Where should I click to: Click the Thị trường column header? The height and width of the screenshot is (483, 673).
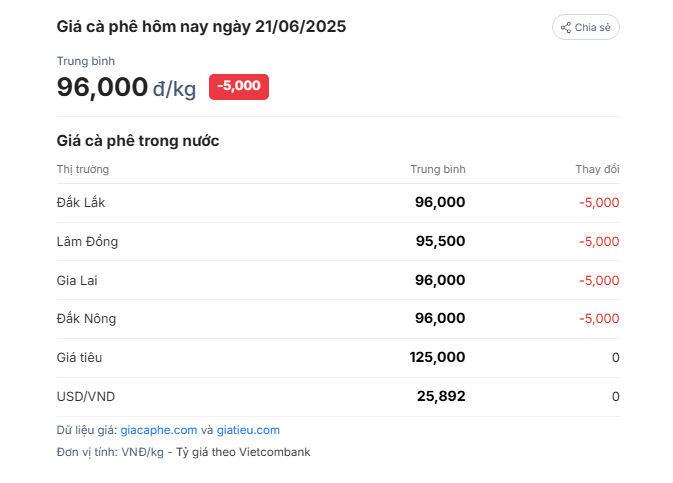[83, 169]
